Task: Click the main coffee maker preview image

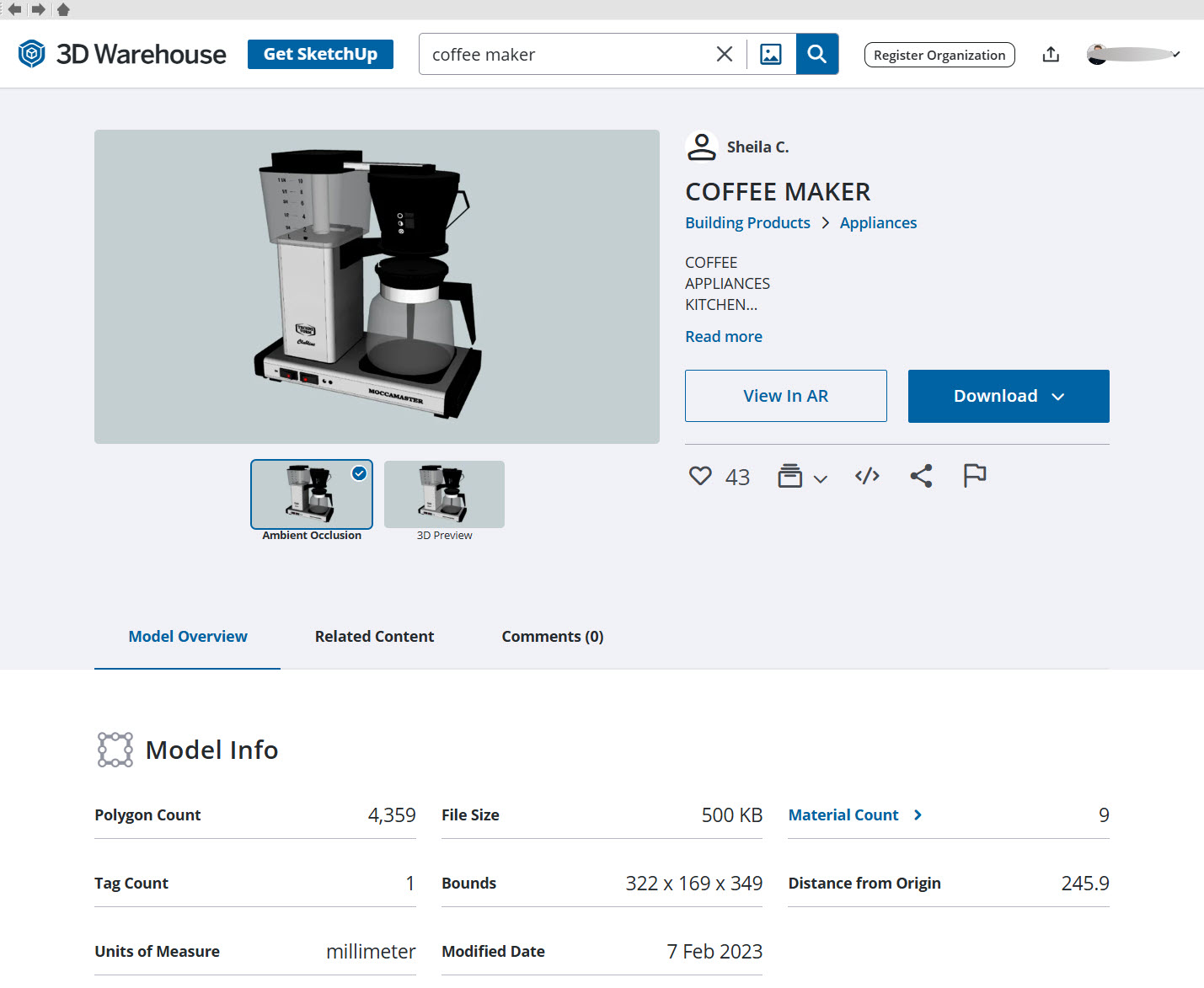Action: [377, 286]
